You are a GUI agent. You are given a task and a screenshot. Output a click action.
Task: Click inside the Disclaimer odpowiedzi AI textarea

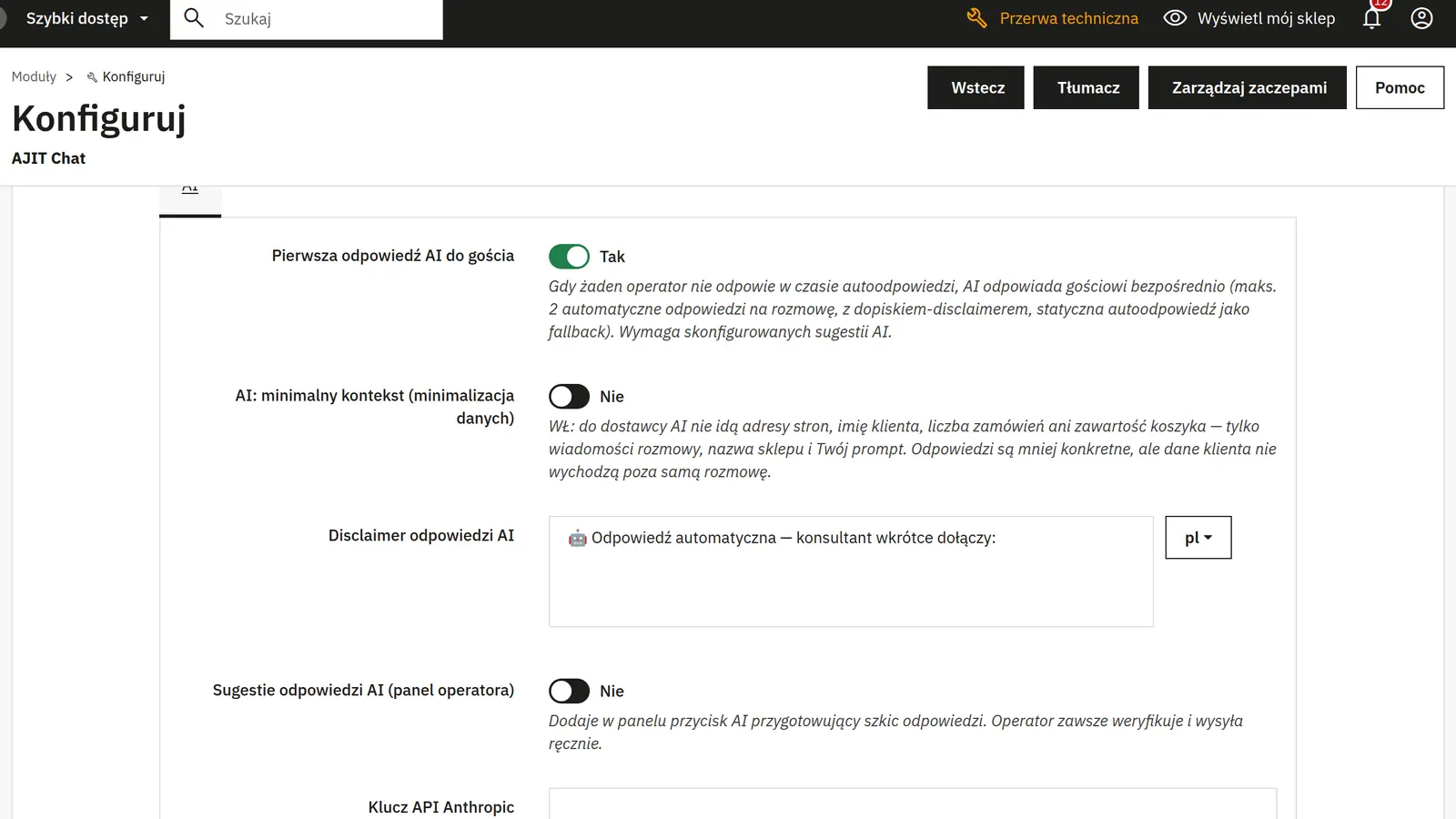click(851, 571)
